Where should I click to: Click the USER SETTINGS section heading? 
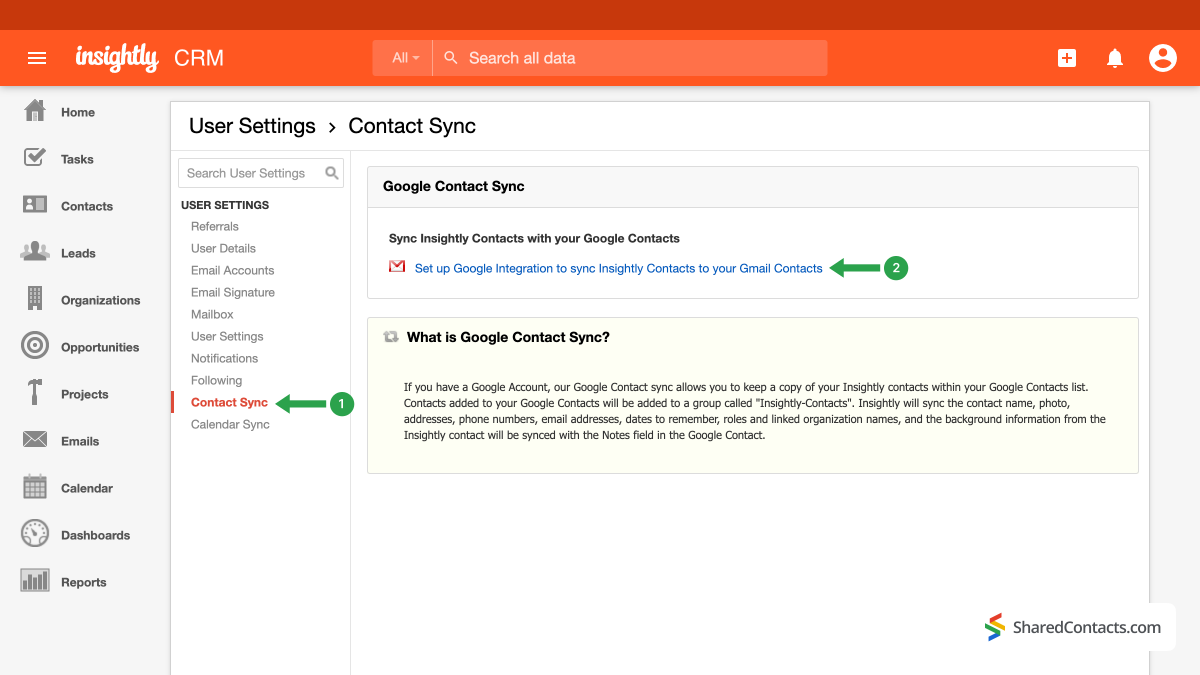pyautogui.click(x=225, y=205)
